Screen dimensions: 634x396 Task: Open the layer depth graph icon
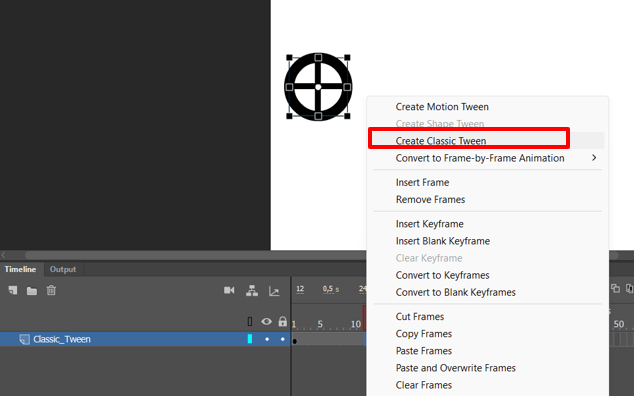tap(274, 291)
